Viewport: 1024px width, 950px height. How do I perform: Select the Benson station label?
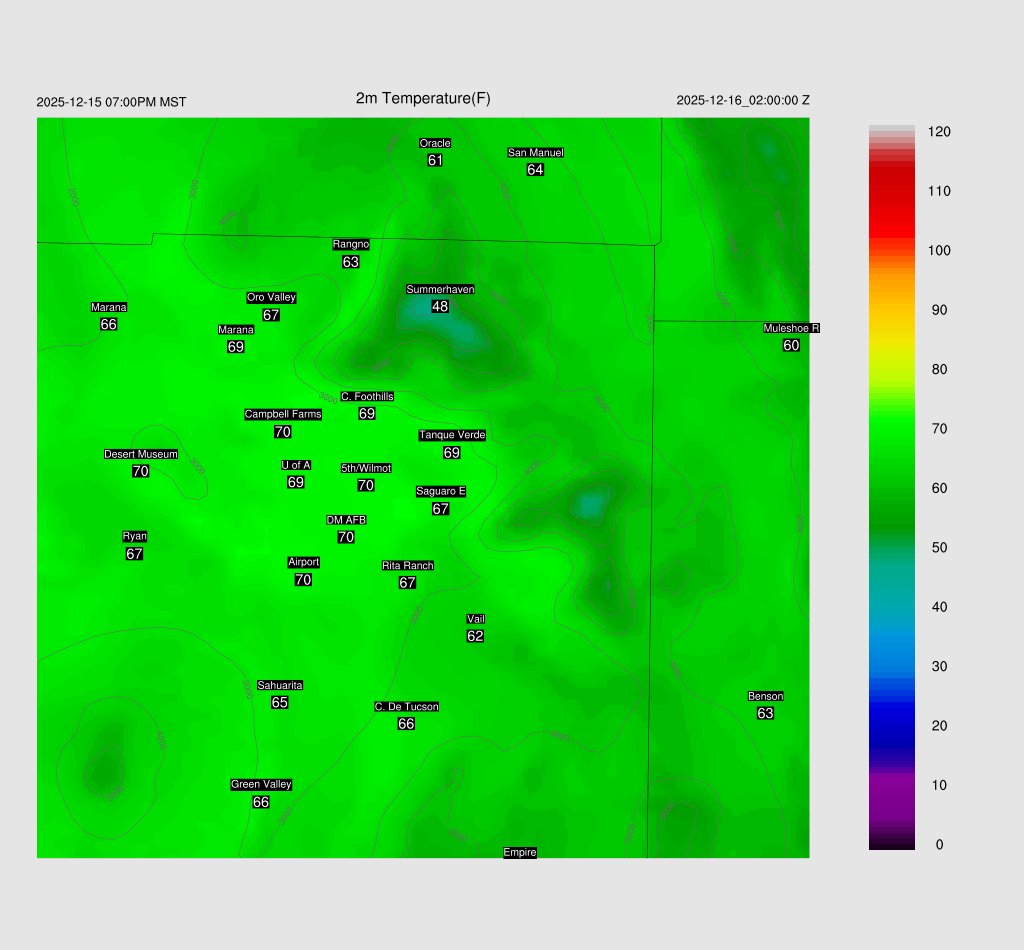point(765,697)
